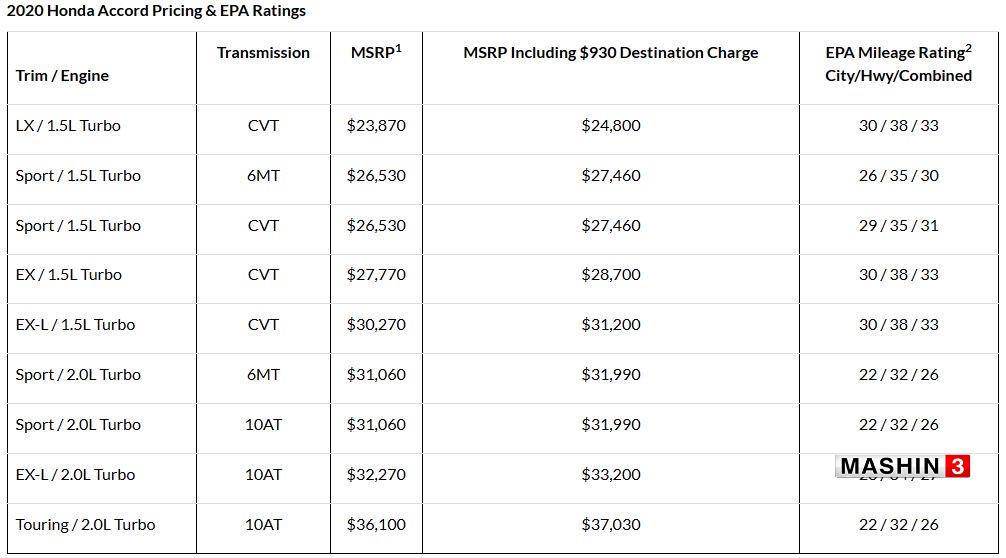Select the 'Trim / Engine' column header
This screenshot has width=1006, height=558.
click(62, 76)
